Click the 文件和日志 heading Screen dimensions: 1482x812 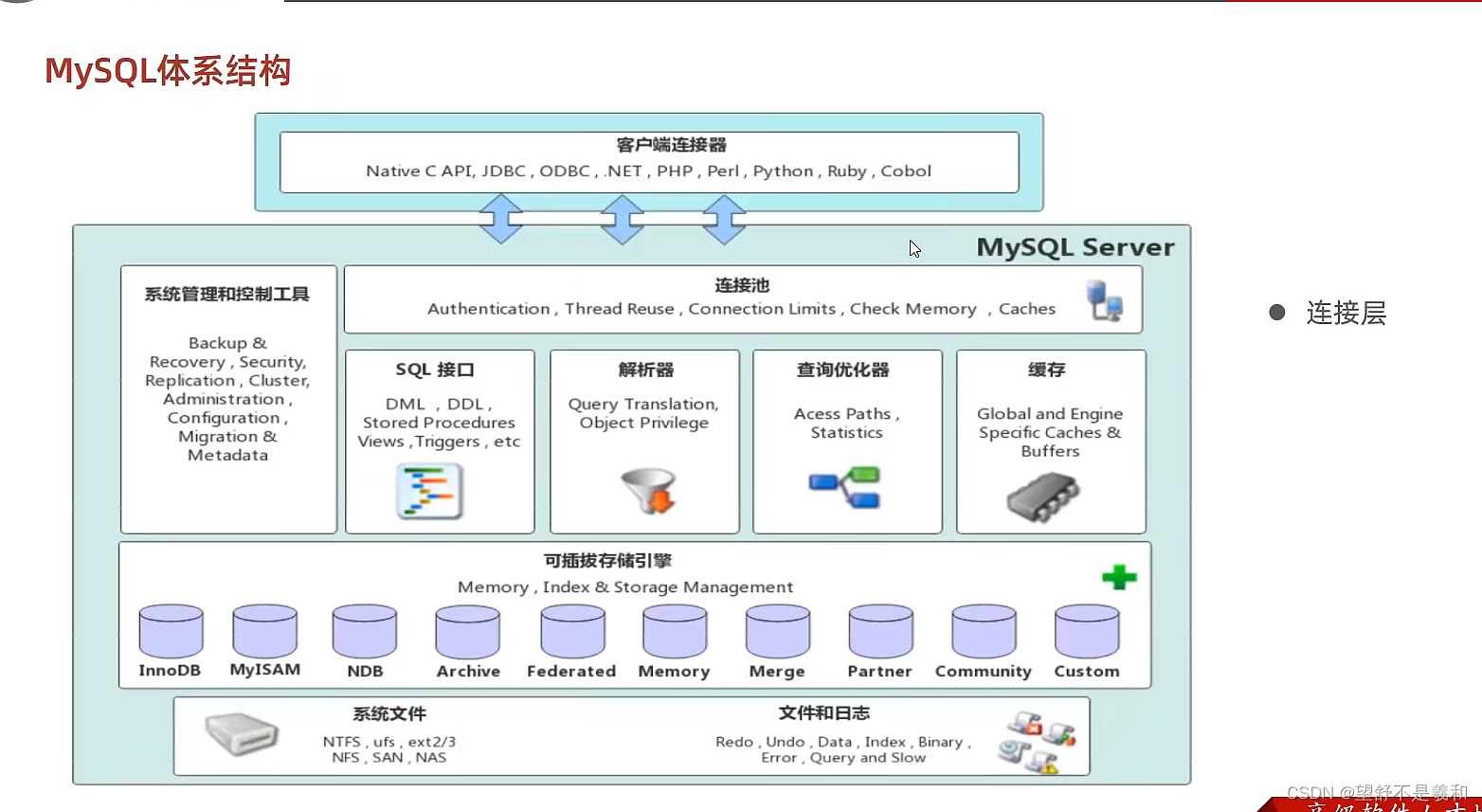[824, 713]
